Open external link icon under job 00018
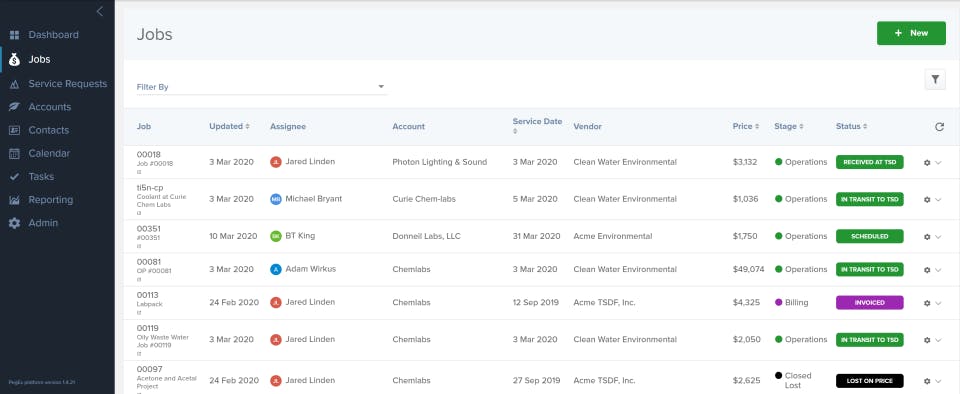This screenshot has height=394, width=960. (138, 173)
